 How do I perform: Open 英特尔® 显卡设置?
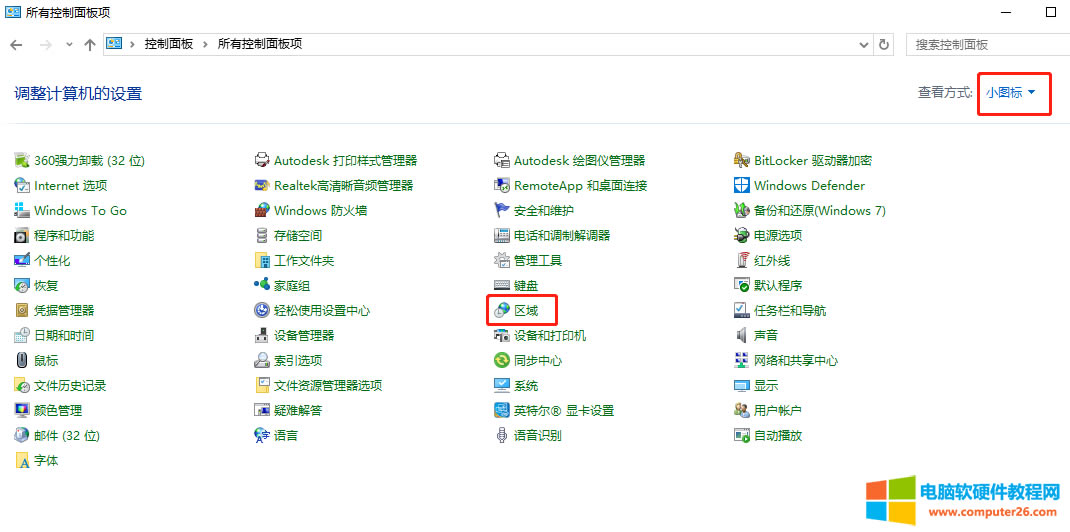coord(564,411)
